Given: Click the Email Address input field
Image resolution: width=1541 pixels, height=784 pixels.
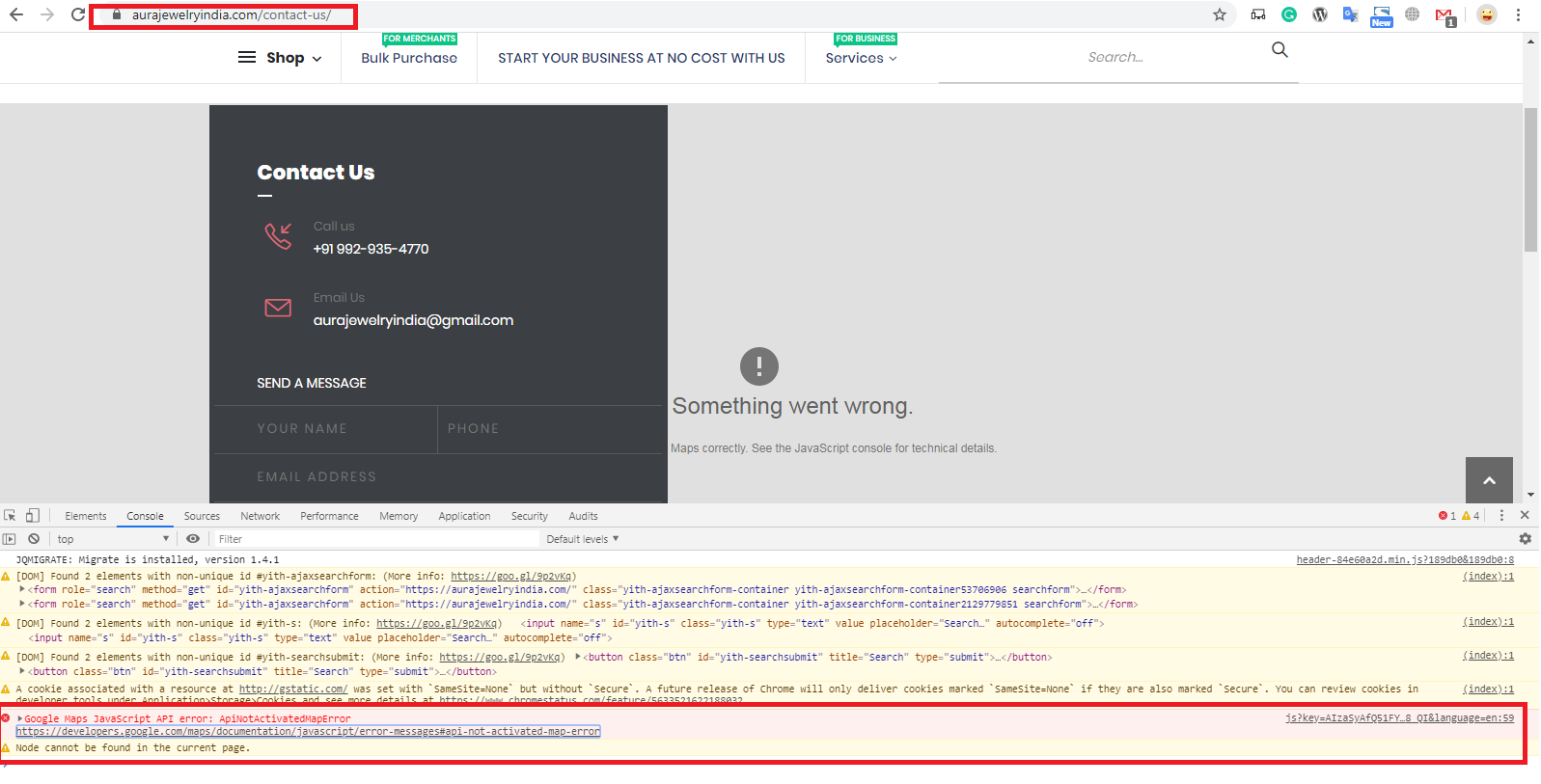Looking at the screenshot, I should [438, 477].
